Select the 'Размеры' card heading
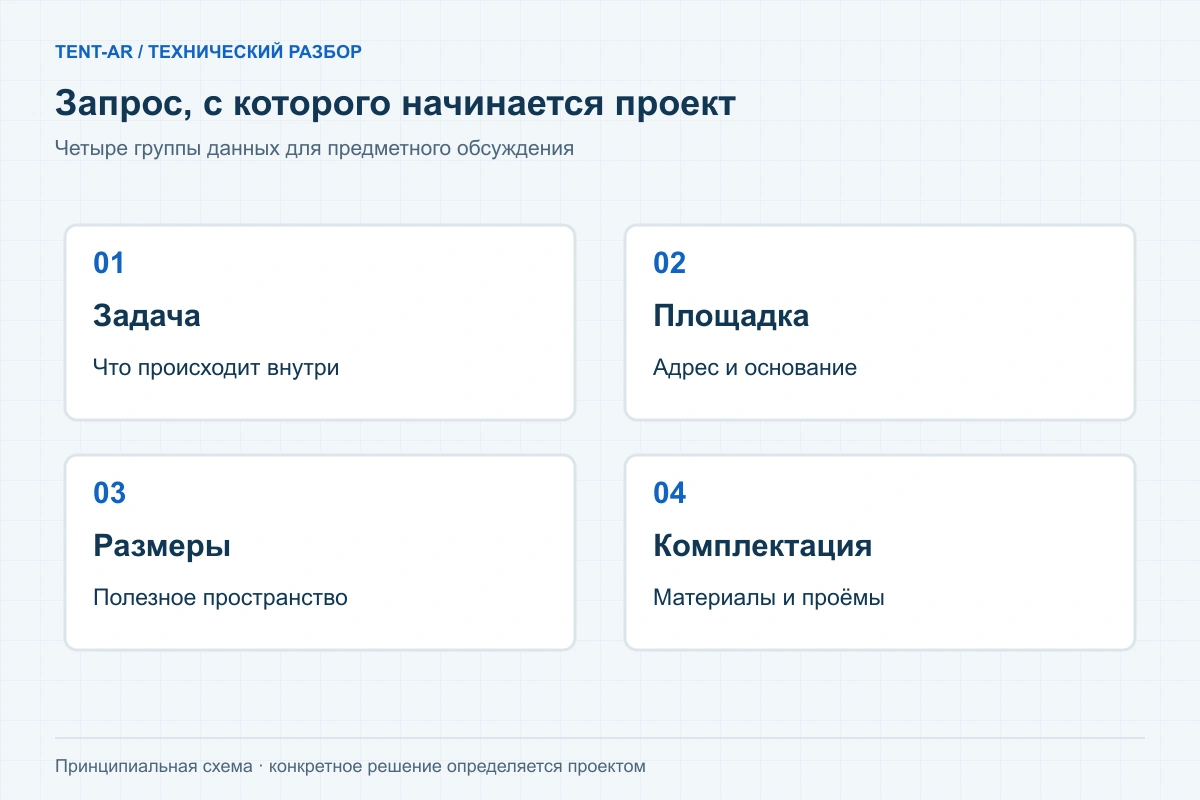The width and height of the screenshot is (1200, 800). [162, 546]
